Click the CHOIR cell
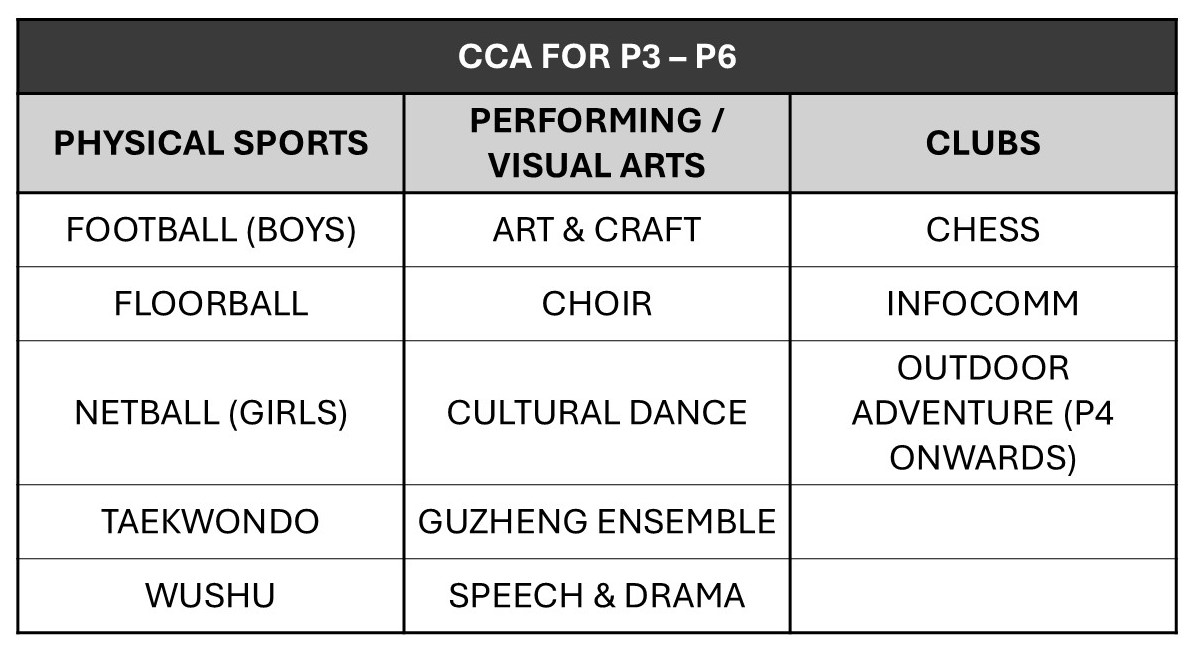The width and height of the screenshot is (1193, 649). (x=597, y=304)
